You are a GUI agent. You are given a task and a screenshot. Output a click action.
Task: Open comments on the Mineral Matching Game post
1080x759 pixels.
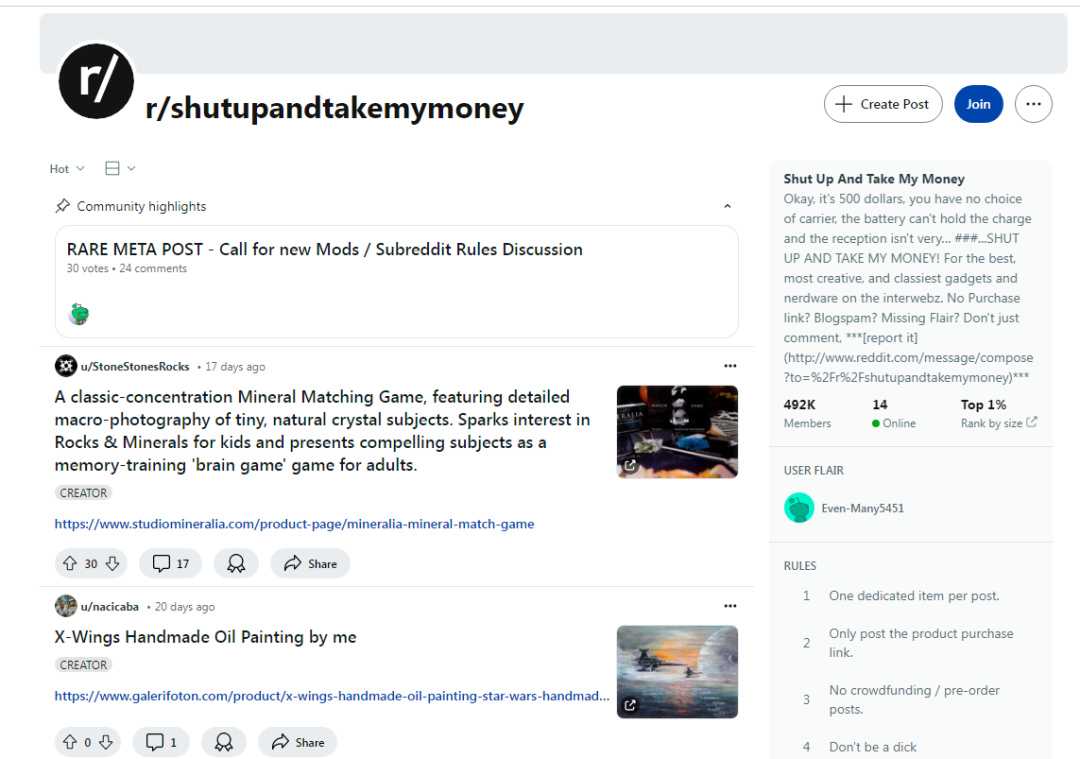pyautogui.click(x=170, y=564)
